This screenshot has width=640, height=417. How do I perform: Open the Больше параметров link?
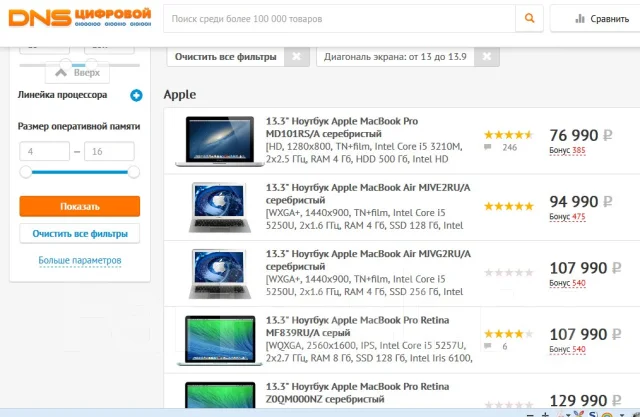(80, 260)
